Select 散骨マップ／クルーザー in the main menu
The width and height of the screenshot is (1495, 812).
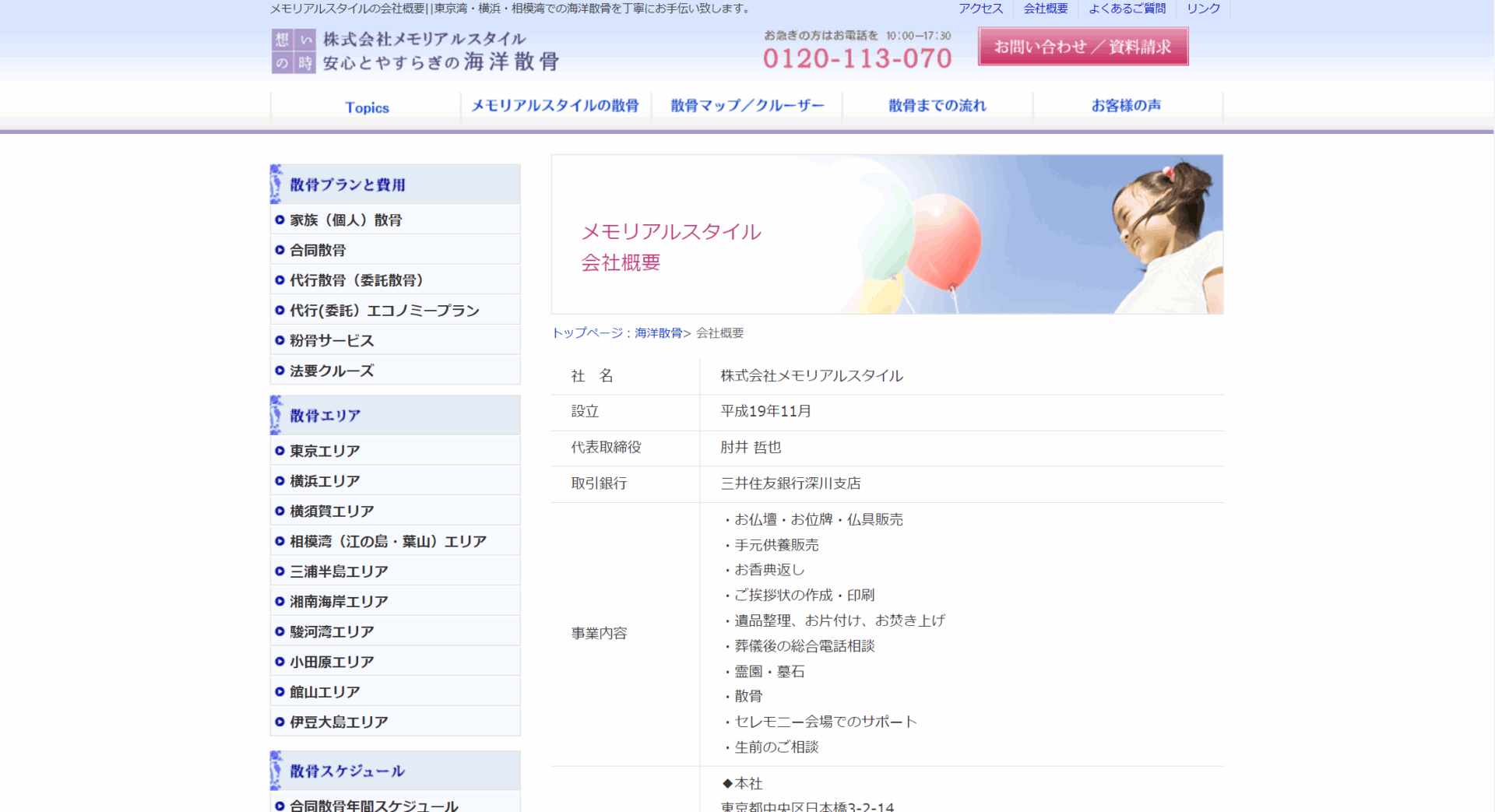(x=747, y=106)
